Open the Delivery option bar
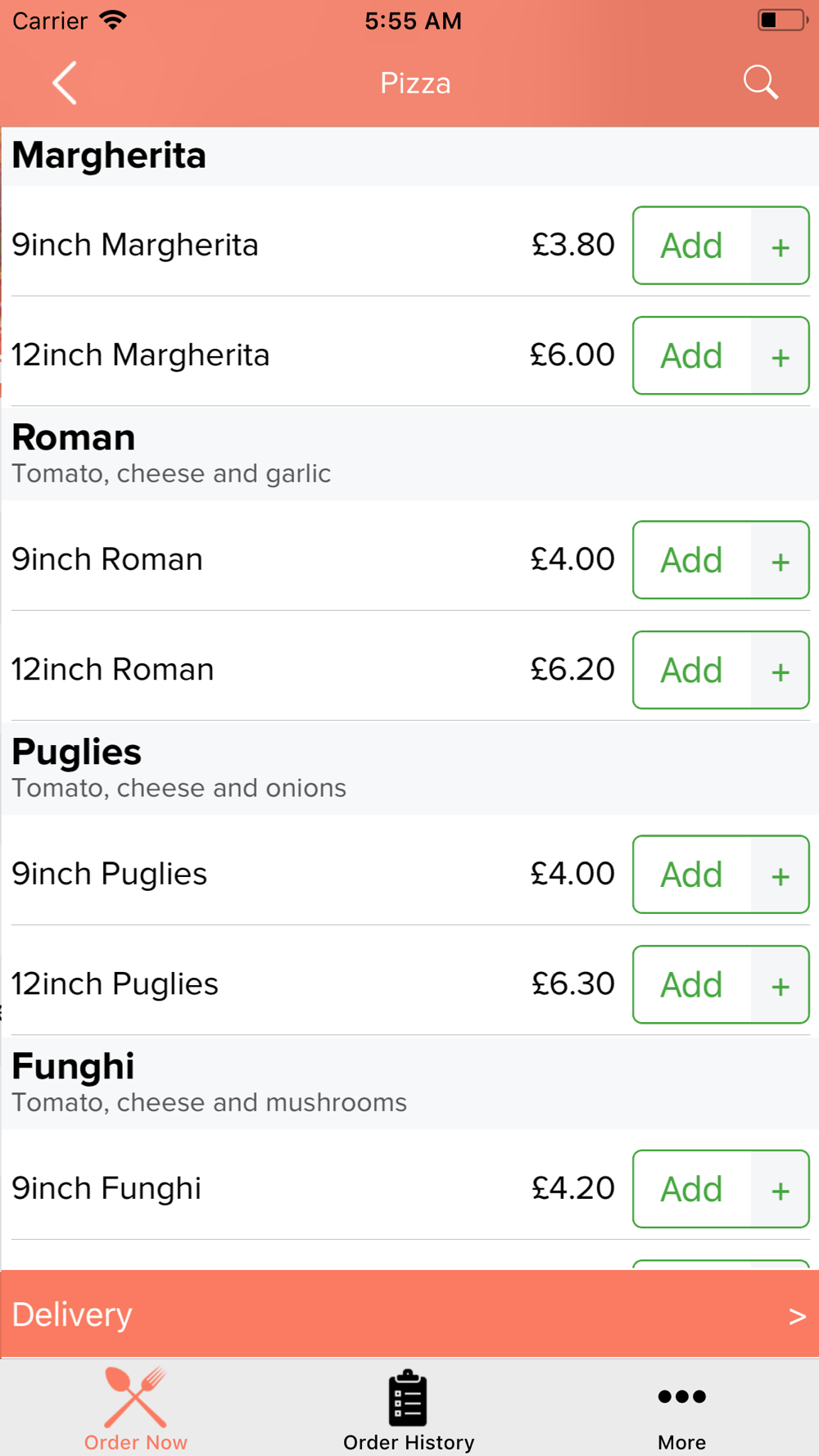The width and height of the screenshot is (819, 1456). click(x=409, y=1314)
